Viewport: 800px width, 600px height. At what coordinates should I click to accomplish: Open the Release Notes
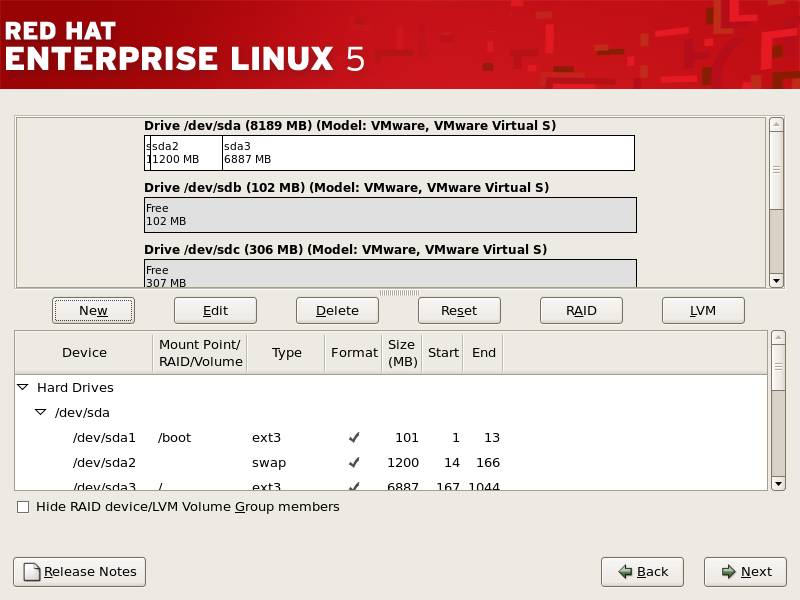click(x=80, y=571)
